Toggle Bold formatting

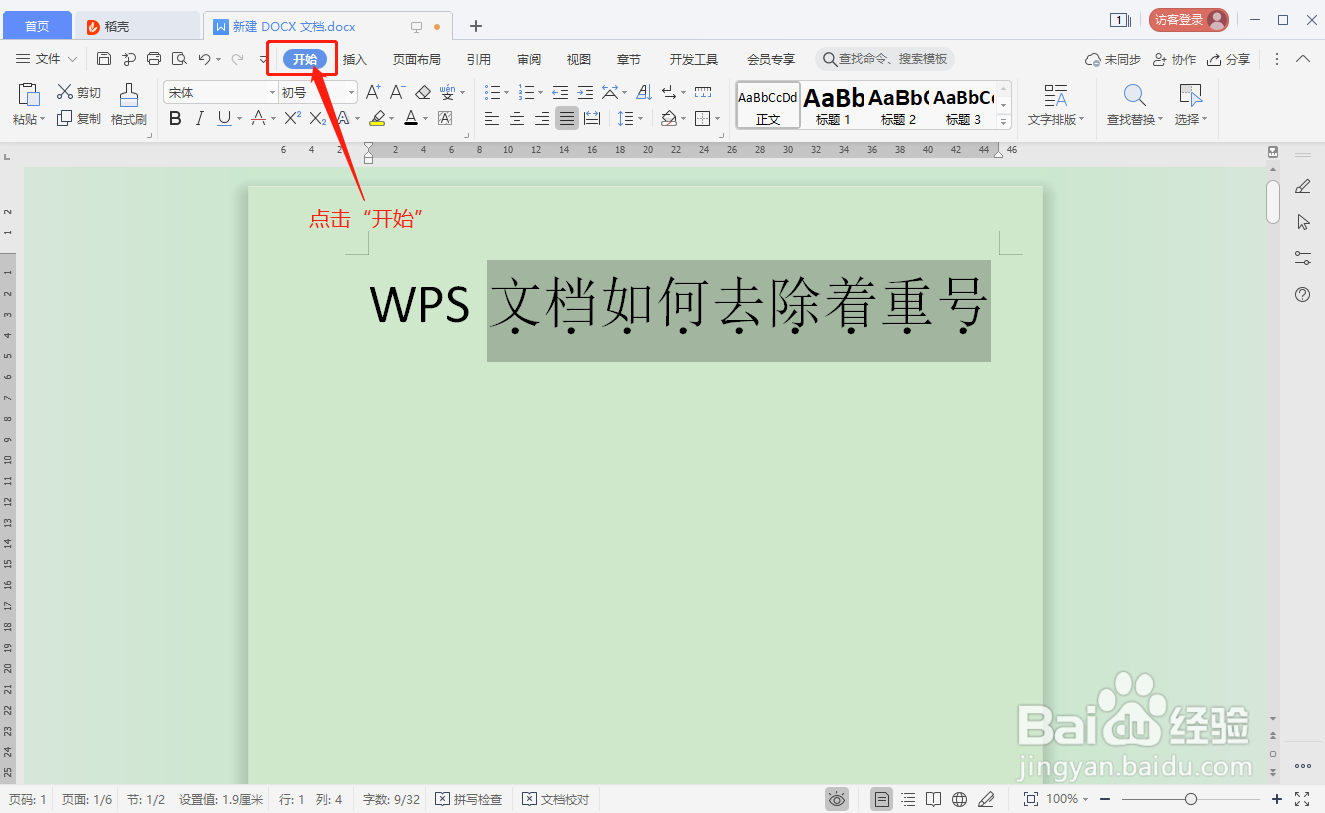point(175,119)
